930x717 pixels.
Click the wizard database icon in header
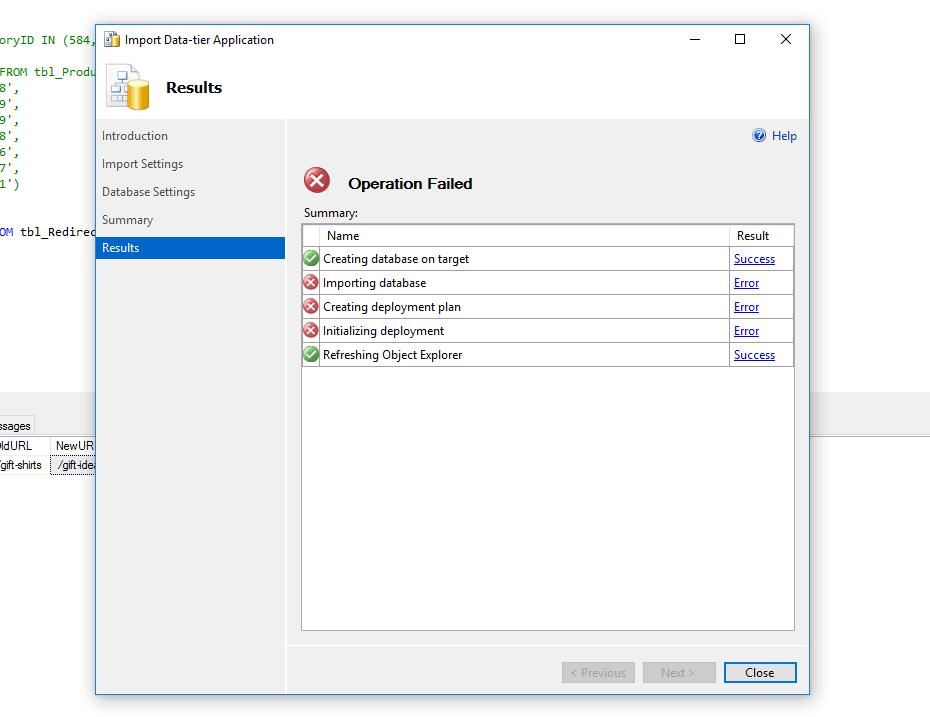tap(129, 88)
